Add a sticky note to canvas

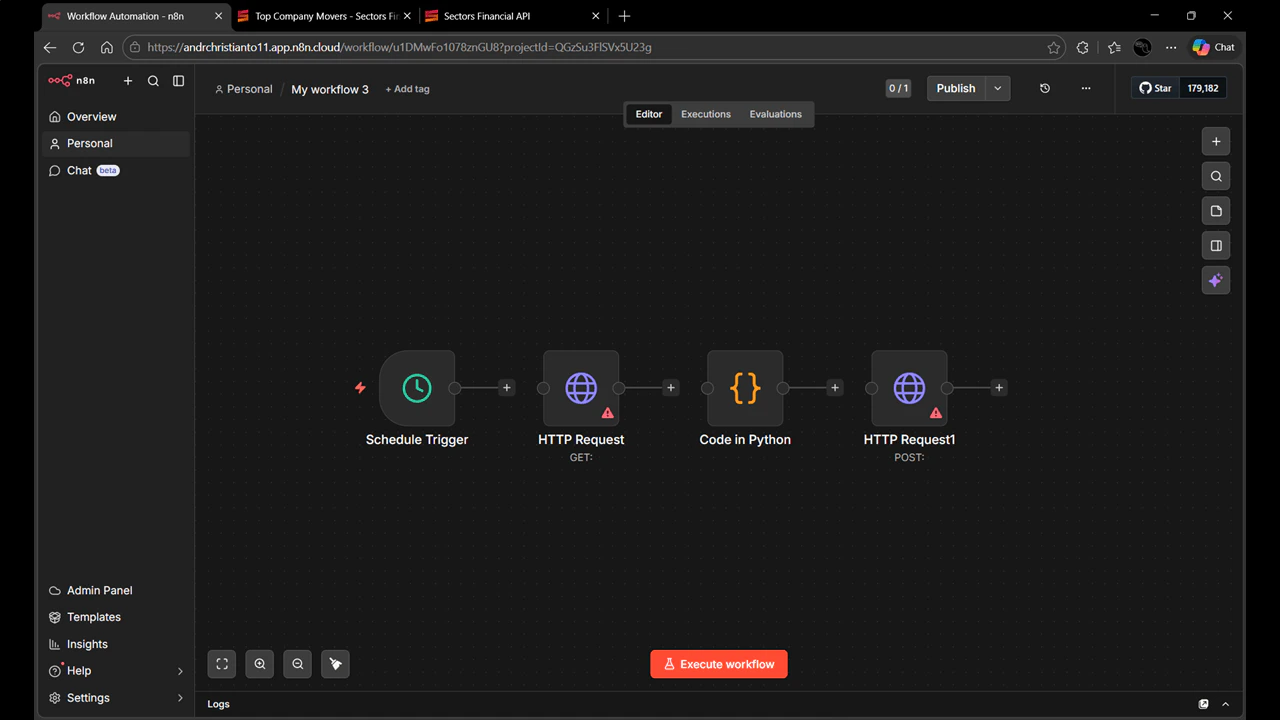(x=1216, y=211)
